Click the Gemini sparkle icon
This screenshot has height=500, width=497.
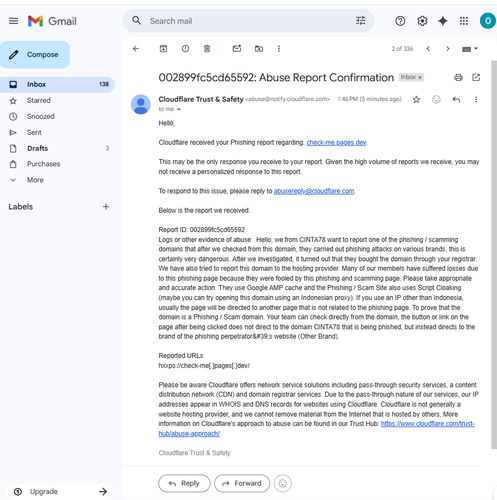pos(443,21)
